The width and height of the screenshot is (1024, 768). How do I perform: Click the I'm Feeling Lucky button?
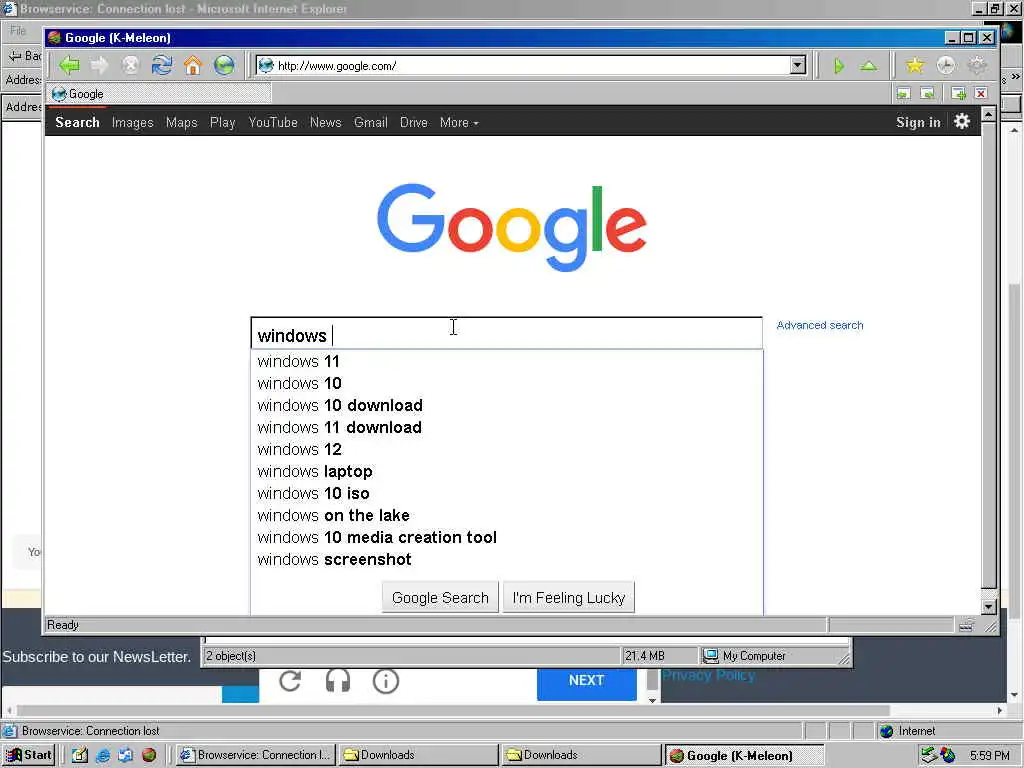tap(569, 598)
